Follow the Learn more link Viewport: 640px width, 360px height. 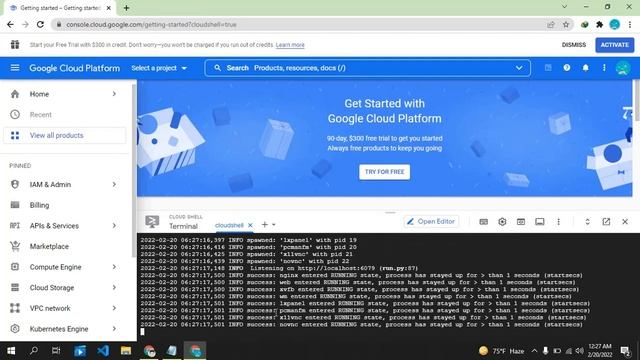pos(290,45)
